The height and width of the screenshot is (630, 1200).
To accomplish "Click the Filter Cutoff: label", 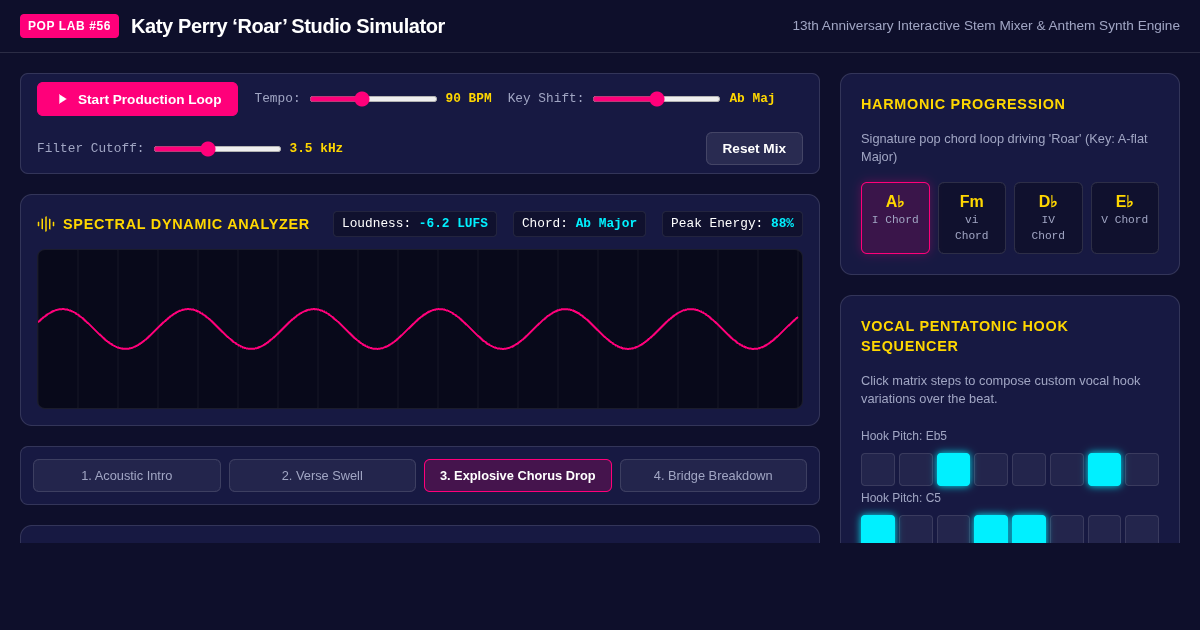I will (x=91, y=149).
